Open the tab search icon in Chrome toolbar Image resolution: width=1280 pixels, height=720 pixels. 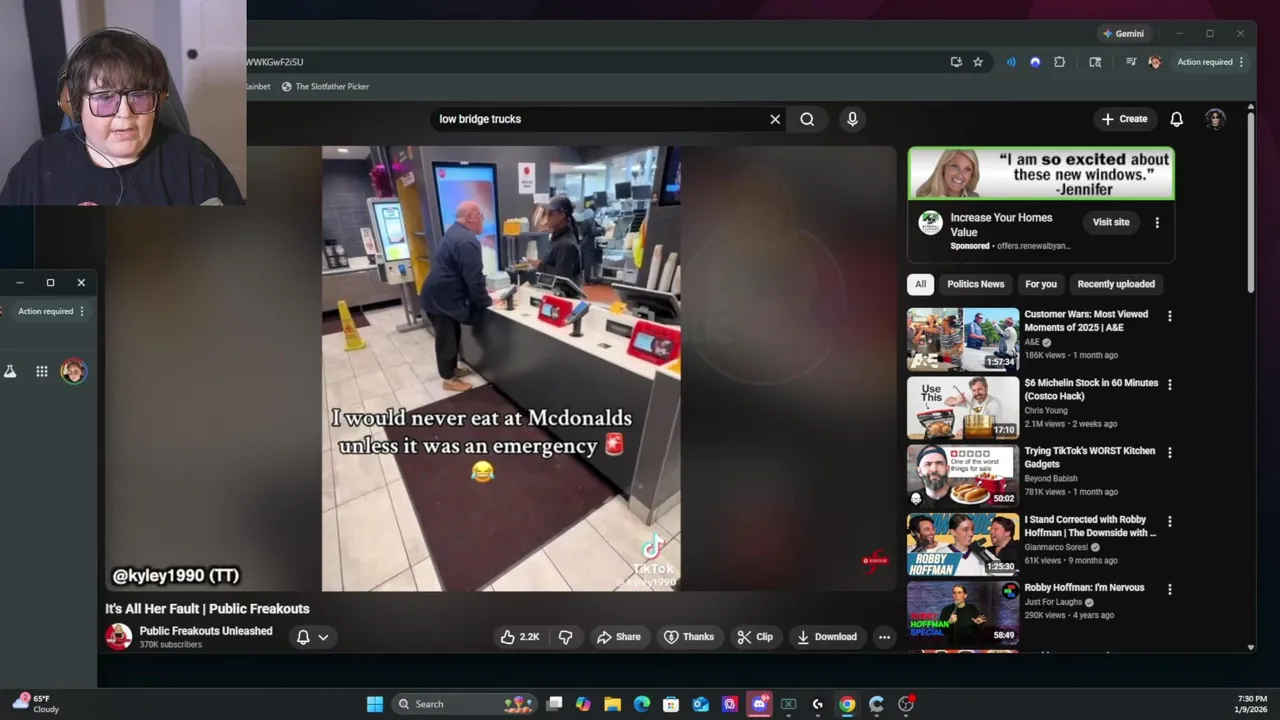click(x=1095, y=62)
